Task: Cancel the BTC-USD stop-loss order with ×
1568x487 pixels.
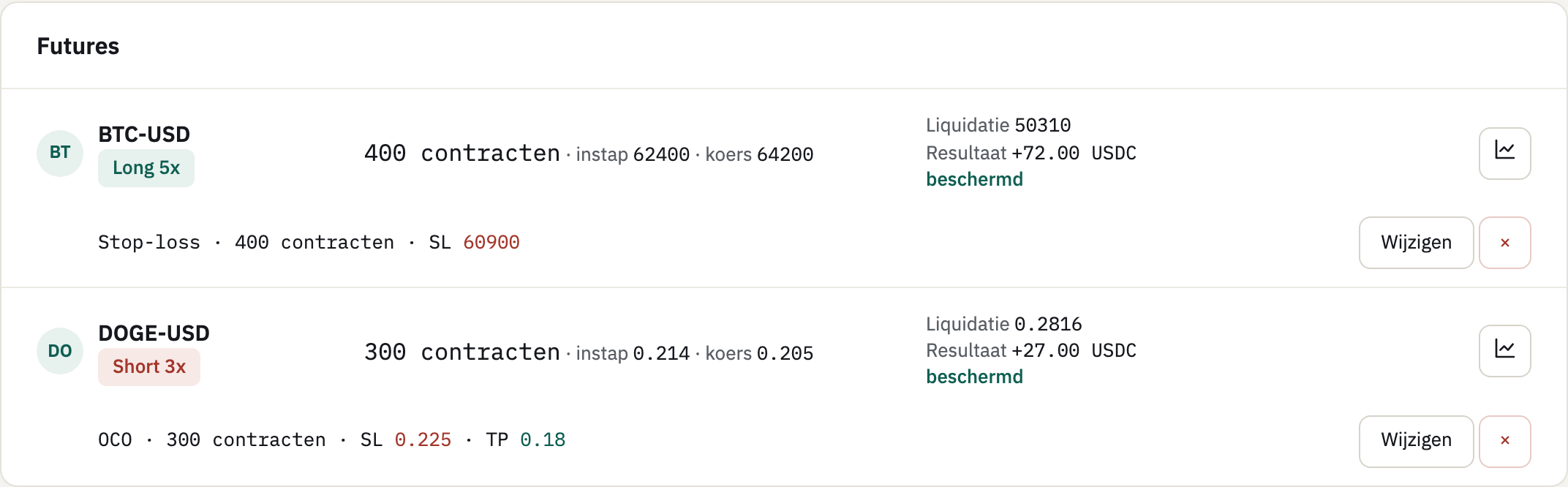Action: [1504, 243]
